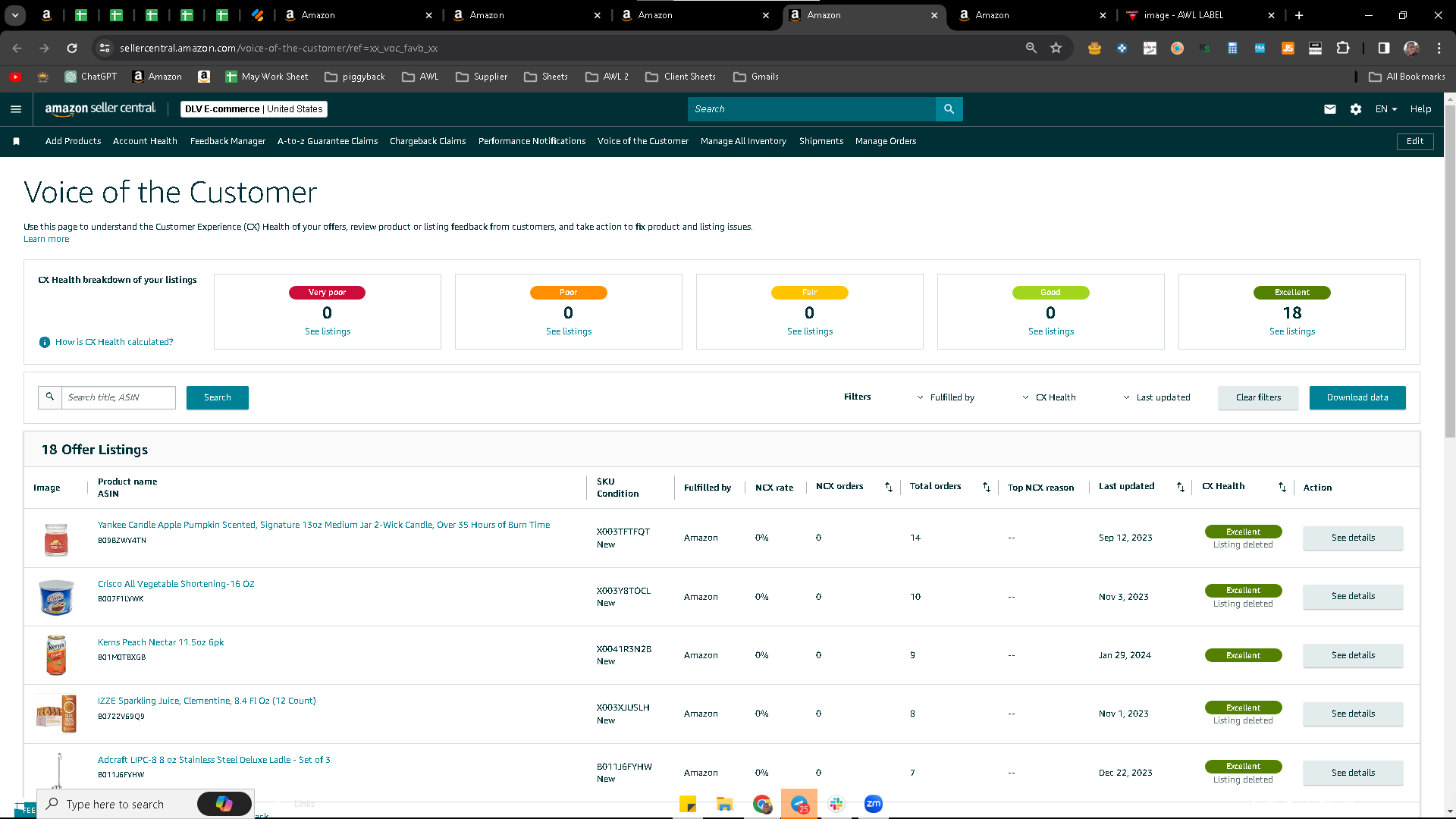This screenshot has height=819, width=1456.
Task: Click the Search button next to title/ASIN field
Action: point(218,397)
